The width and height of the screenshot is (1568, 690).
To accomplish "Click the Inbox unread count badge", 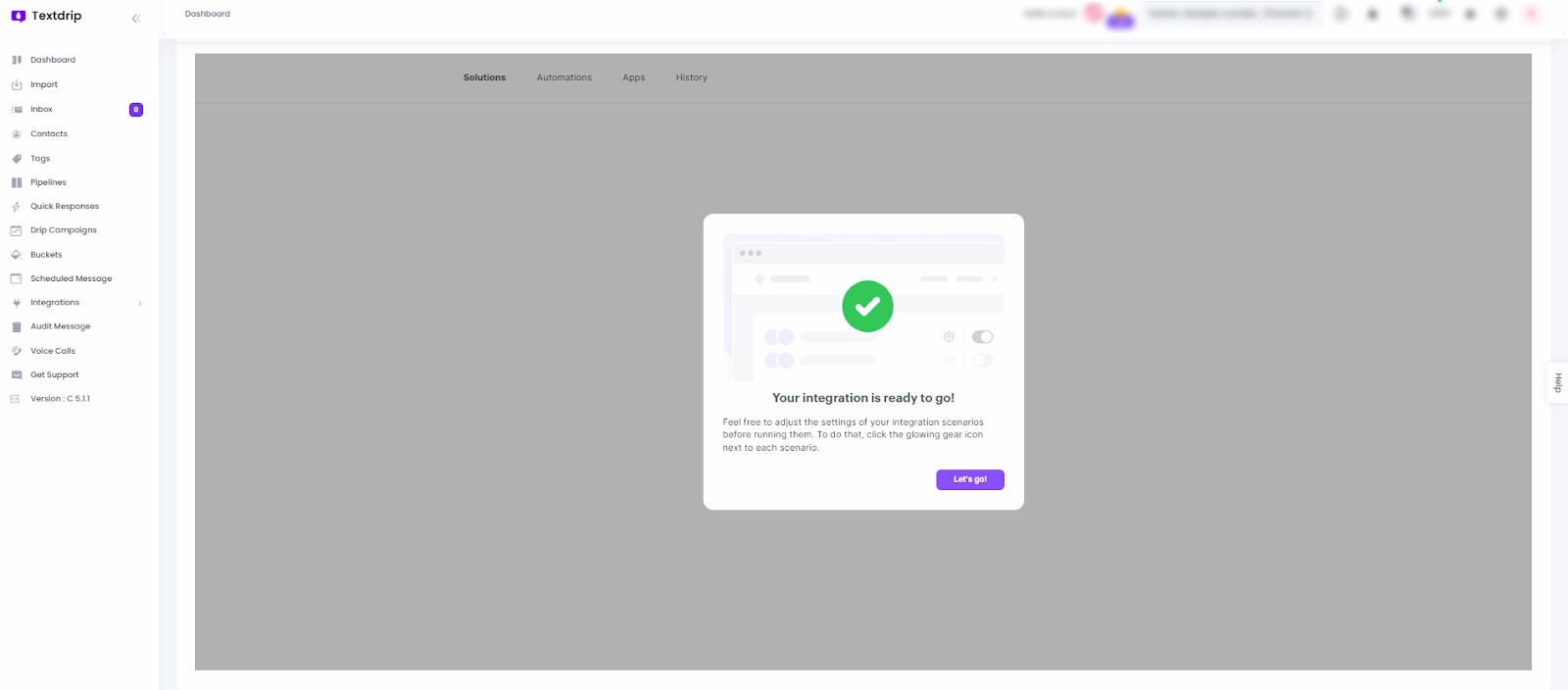I will pyautogui.click(x=136, y=110).
